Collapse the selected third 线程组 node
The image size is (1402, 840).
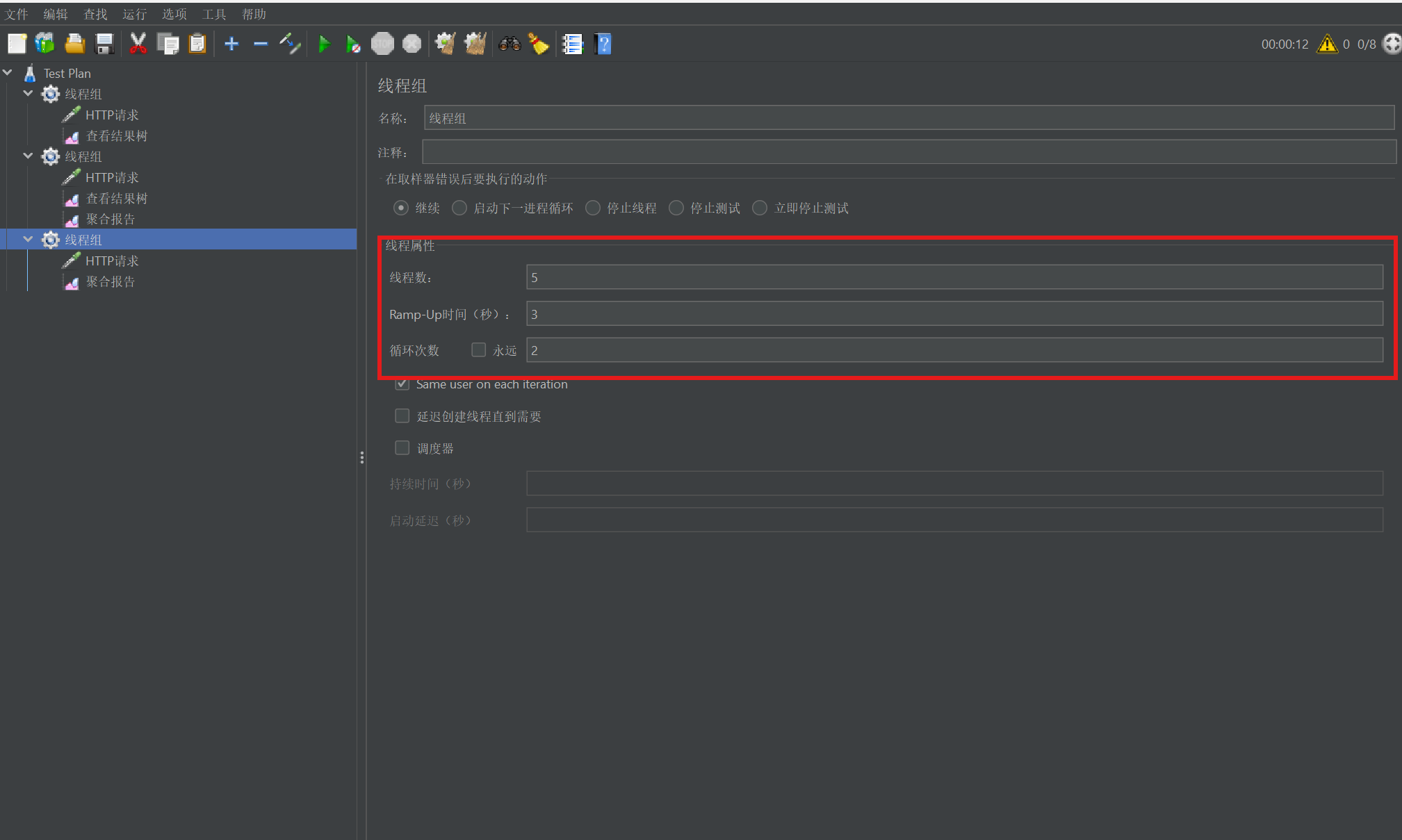(x=28, y=240)
